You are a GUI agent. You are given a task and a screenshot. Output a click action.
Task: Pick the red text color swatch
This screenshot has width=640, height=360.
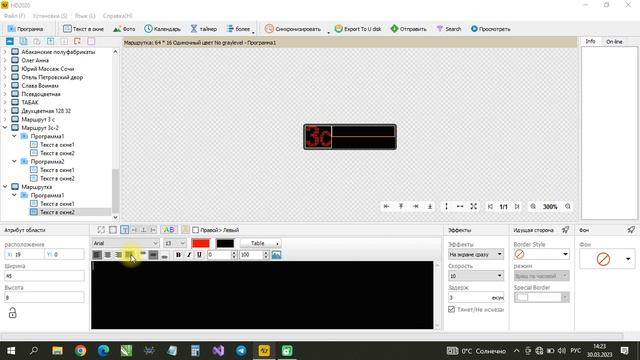pos(201,243)
